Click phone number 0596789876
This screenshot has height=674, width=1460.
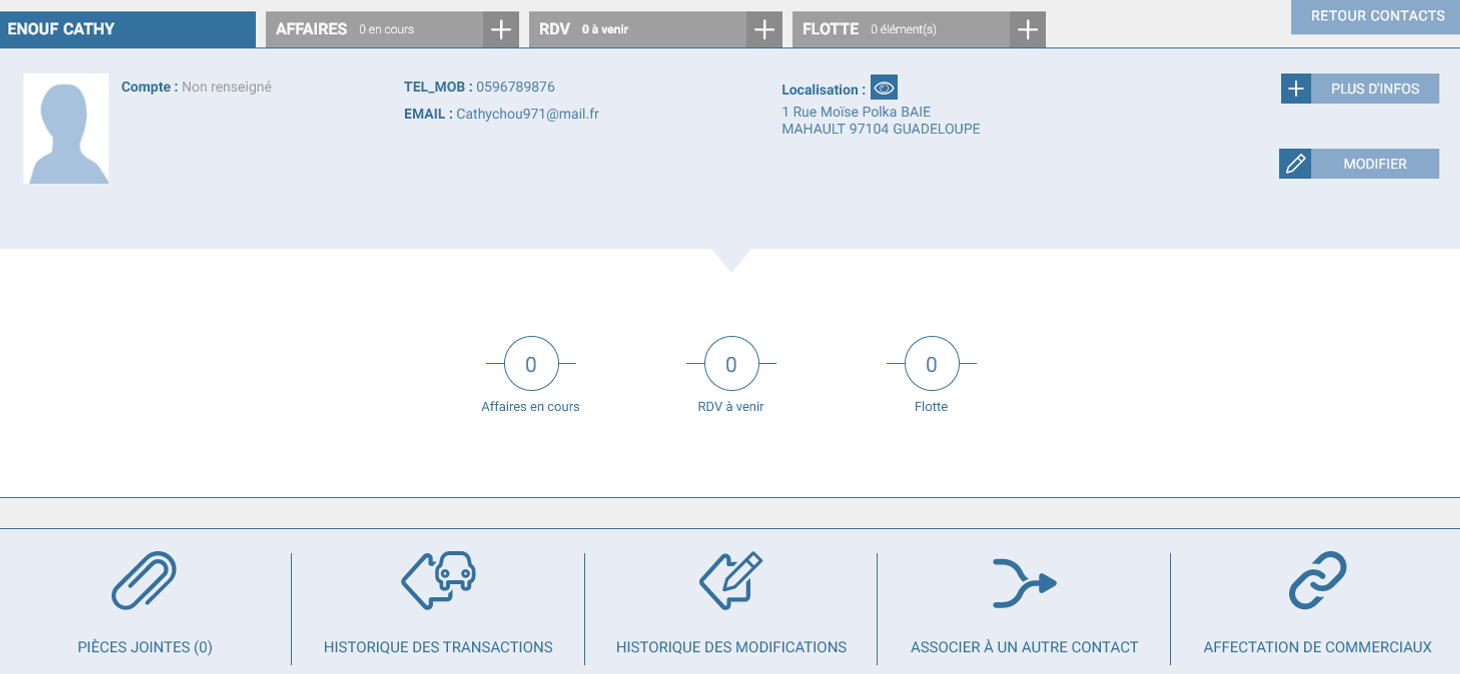click(x=515, y=87)
